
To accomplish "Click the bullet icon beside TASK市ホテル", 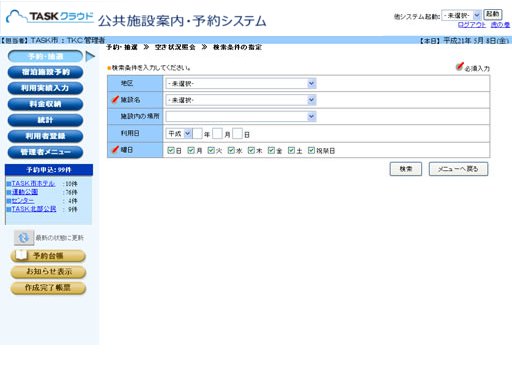I will [x=9, y=184].
